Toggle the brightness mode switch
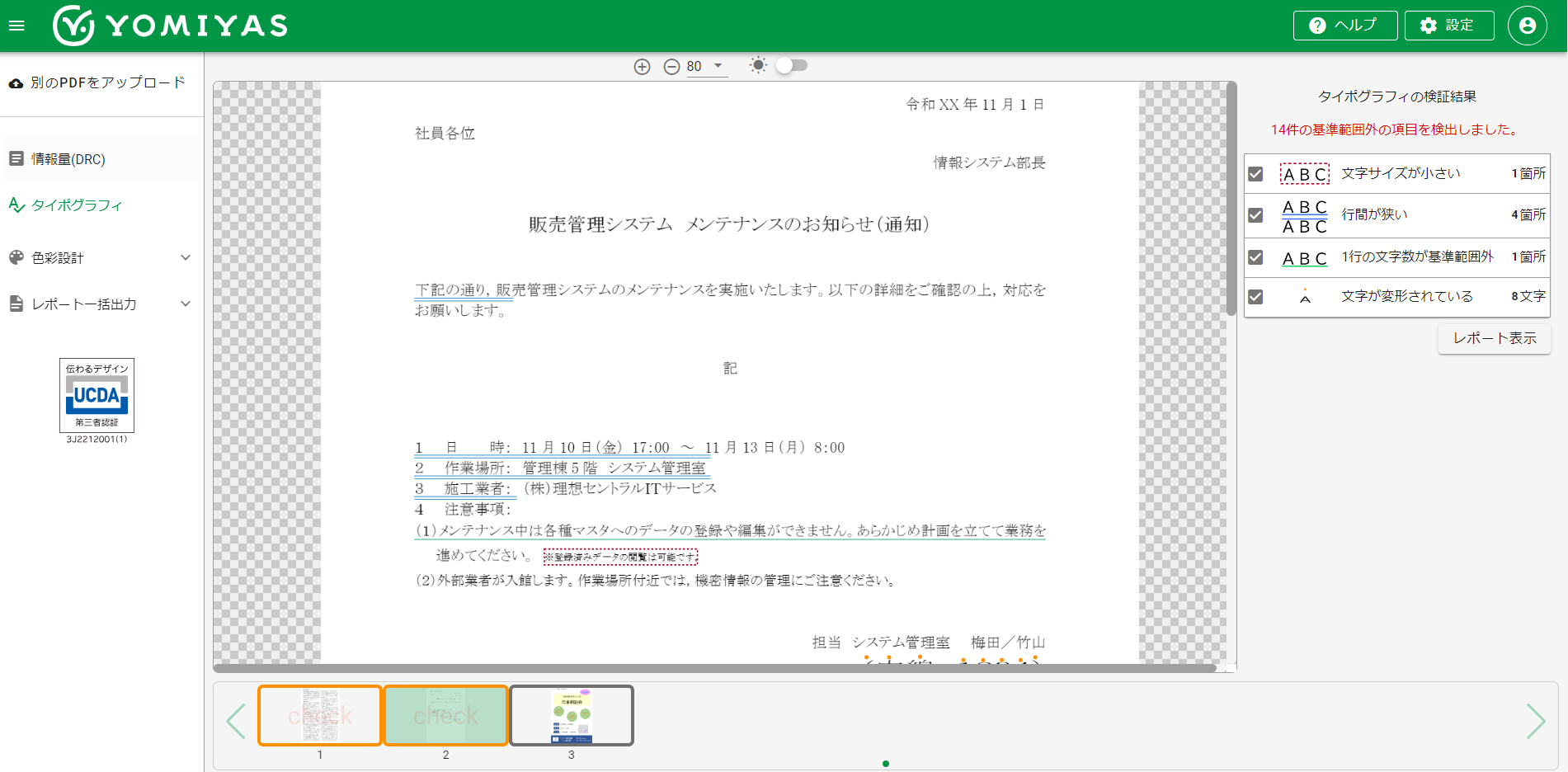 [790, 65]
